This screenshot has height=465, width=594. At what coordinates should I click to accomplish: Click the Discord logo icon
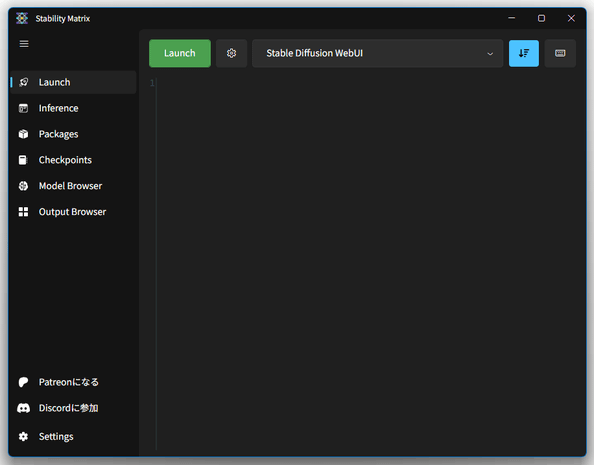[x=23, y=408]
